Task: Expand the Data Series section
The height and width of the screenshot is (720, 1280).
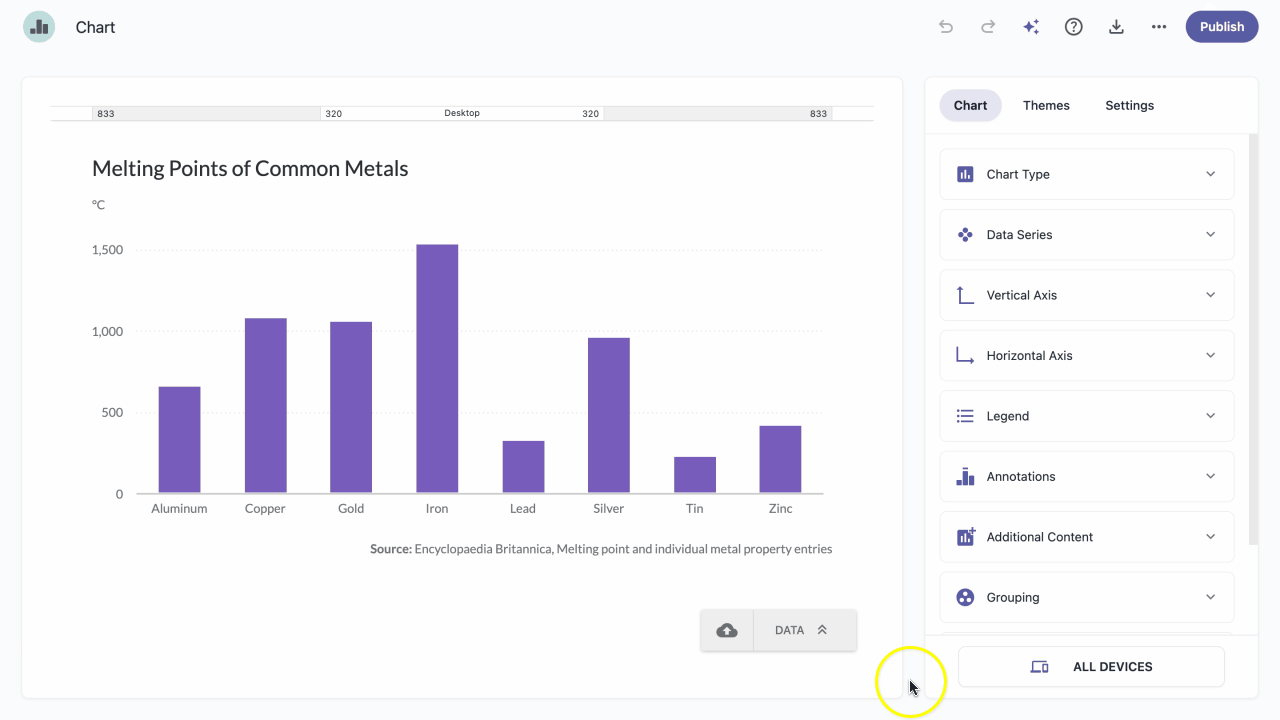Action: tap(1087, 235)
